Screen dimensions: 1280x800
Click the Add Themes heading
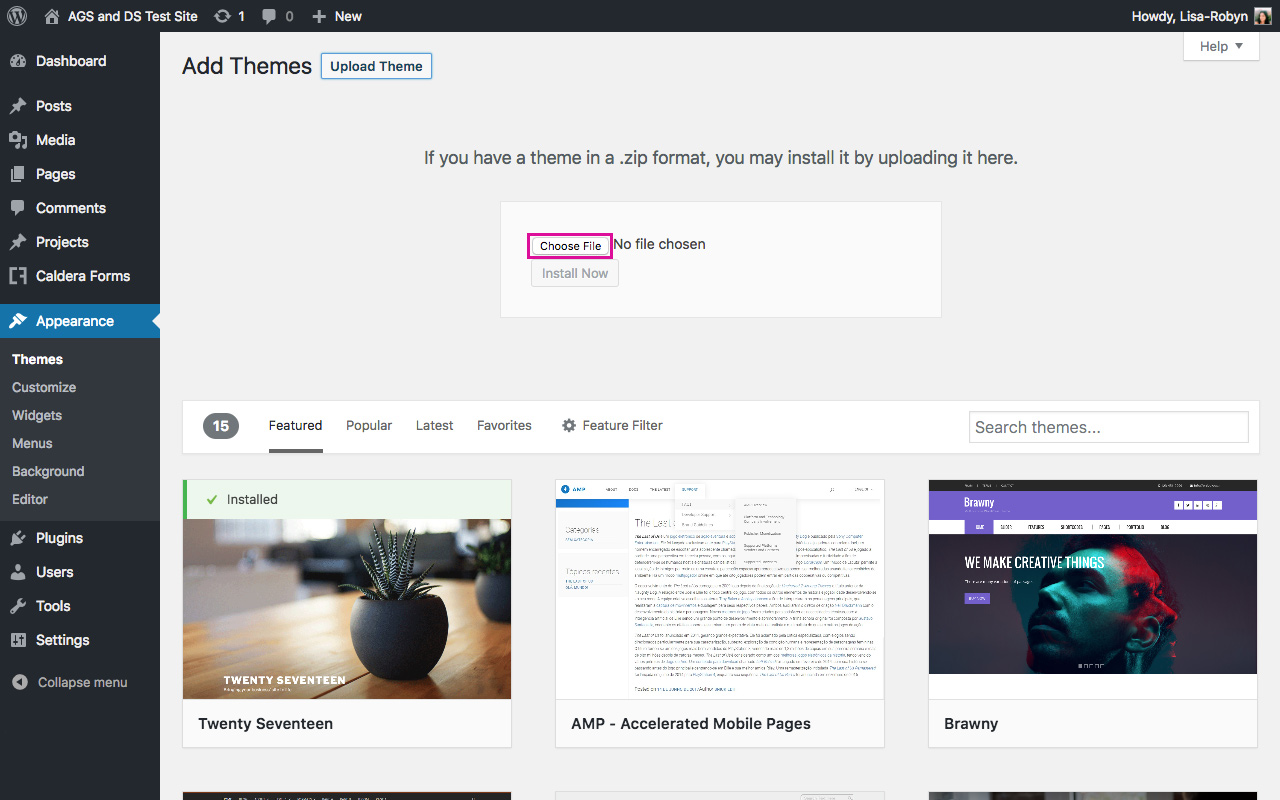[247, 66]
